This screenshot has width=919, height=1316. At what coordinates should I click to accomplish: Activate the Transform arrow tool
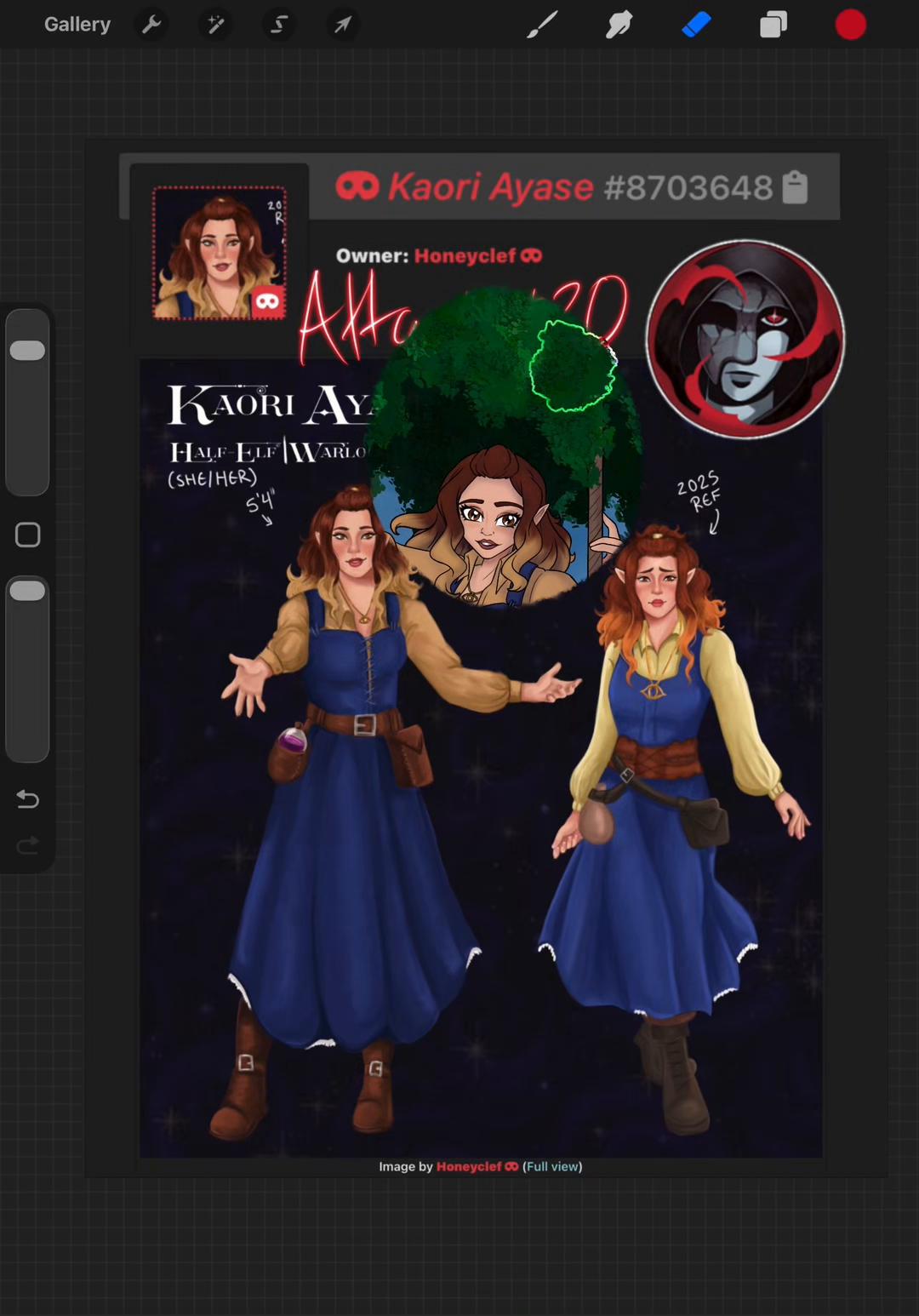pyautogui.click(x=343, y=25)
